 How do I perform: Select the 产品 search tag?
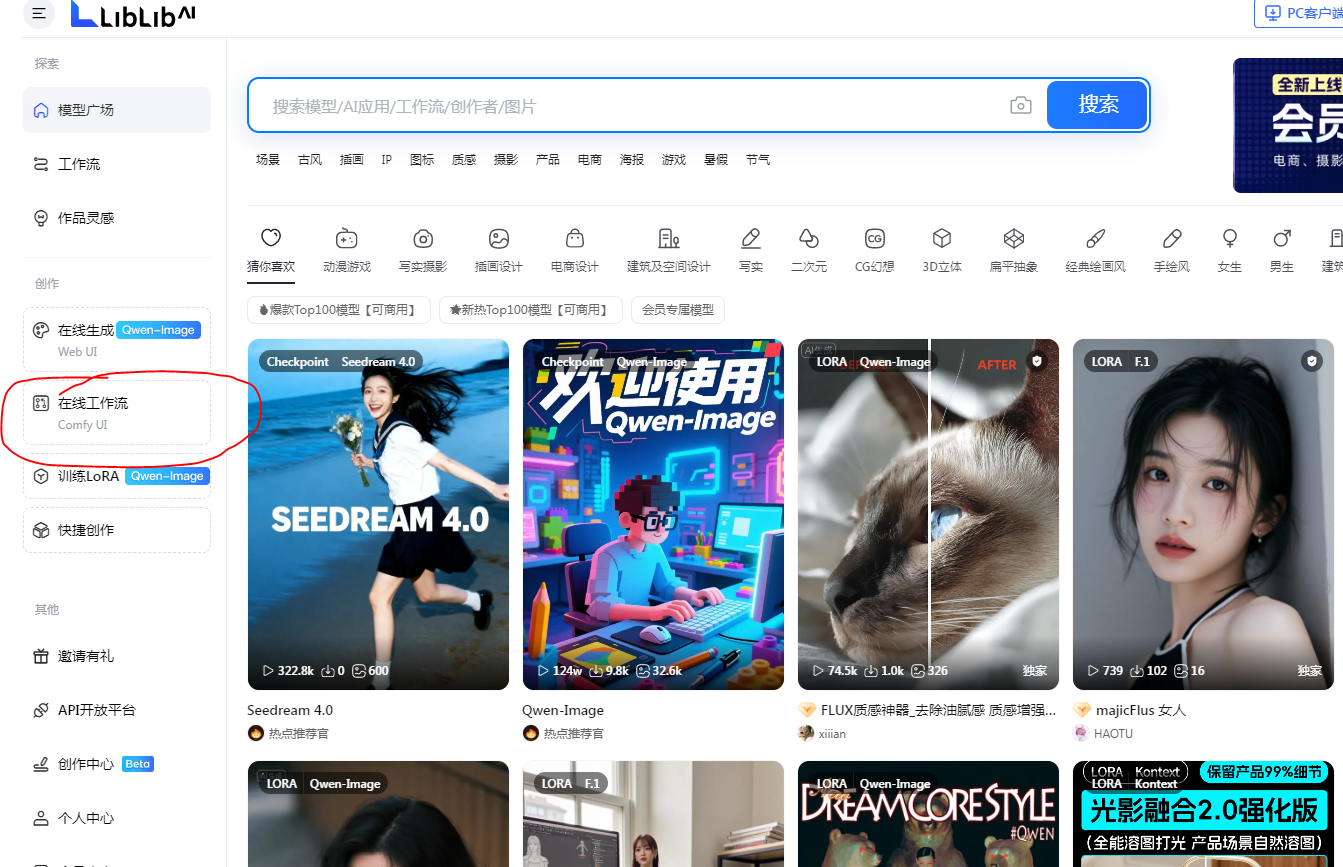[x=548, y=160]
